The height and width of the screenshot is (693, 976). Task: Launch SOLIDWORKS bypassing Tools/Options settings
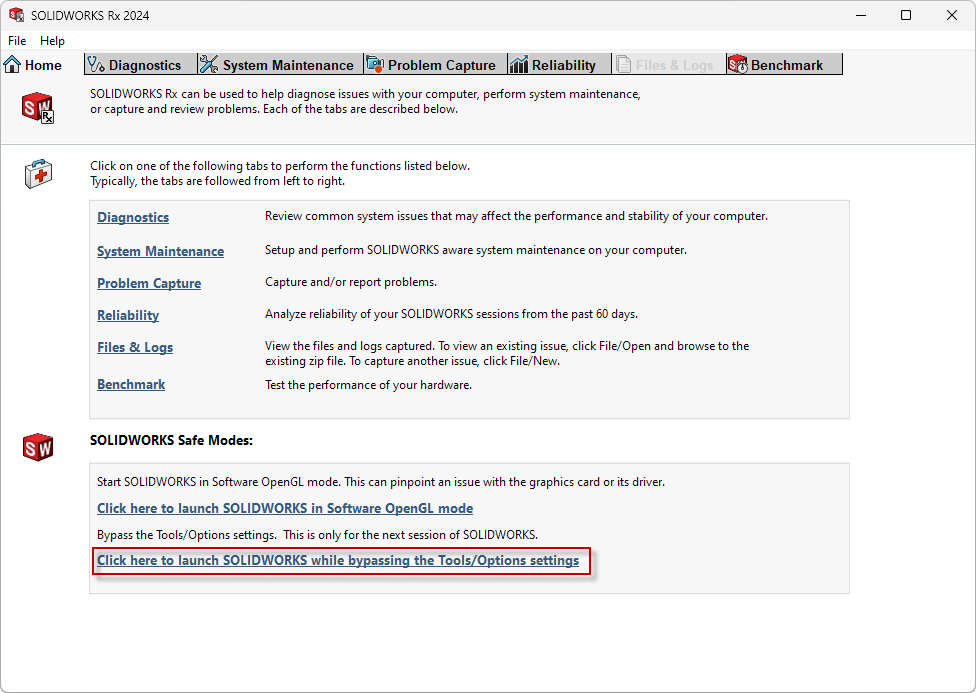click(x=339, y=560)
